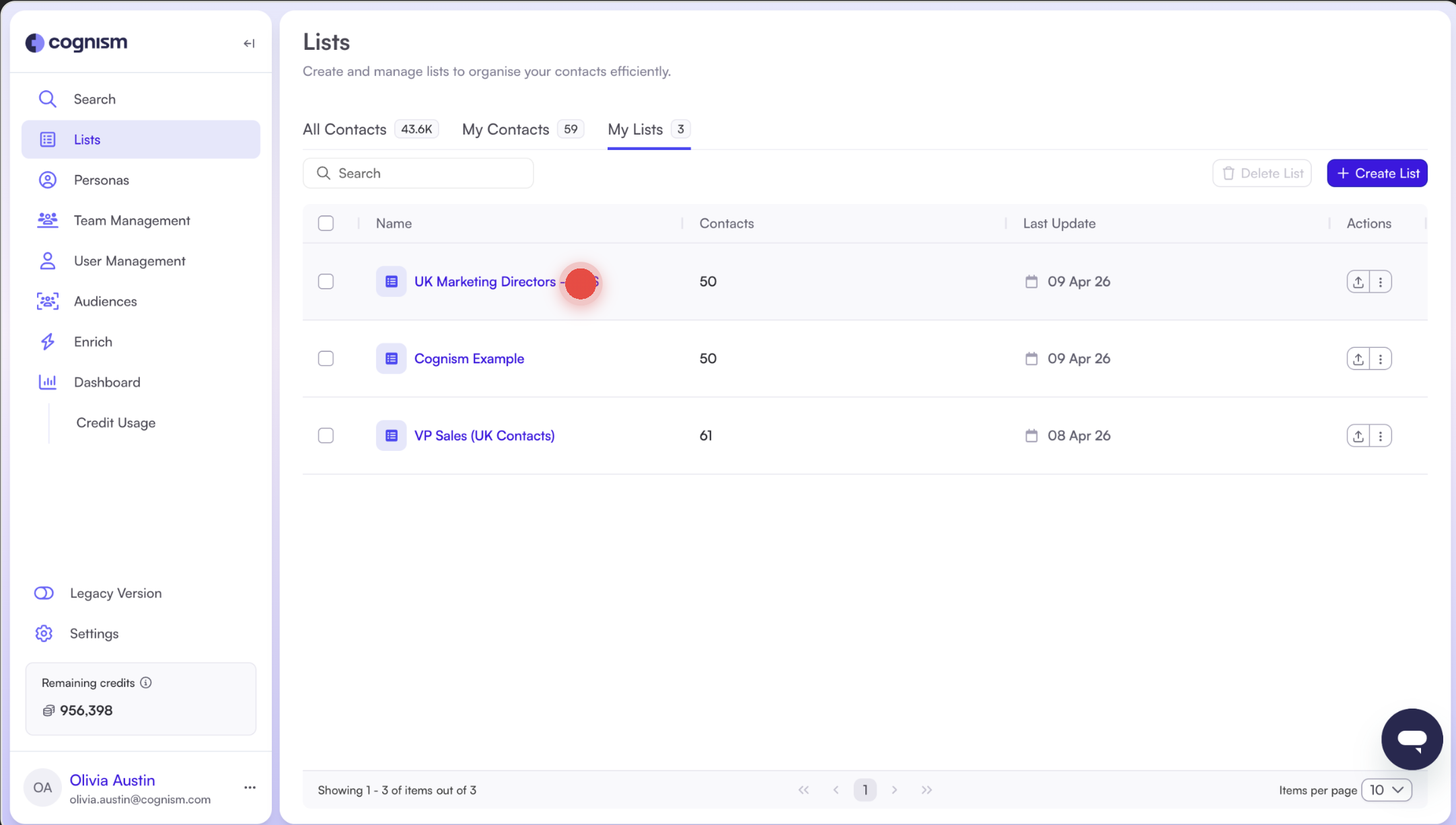Open the three-dot actions menu for UK Marketing Directors

tap(1381, 281)
